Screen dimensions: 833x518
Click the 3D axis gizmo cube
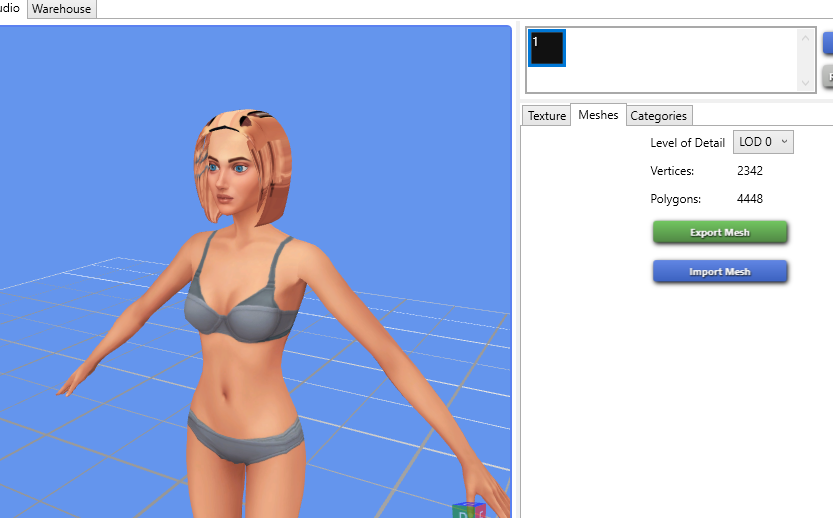click(x=470, y=510)
